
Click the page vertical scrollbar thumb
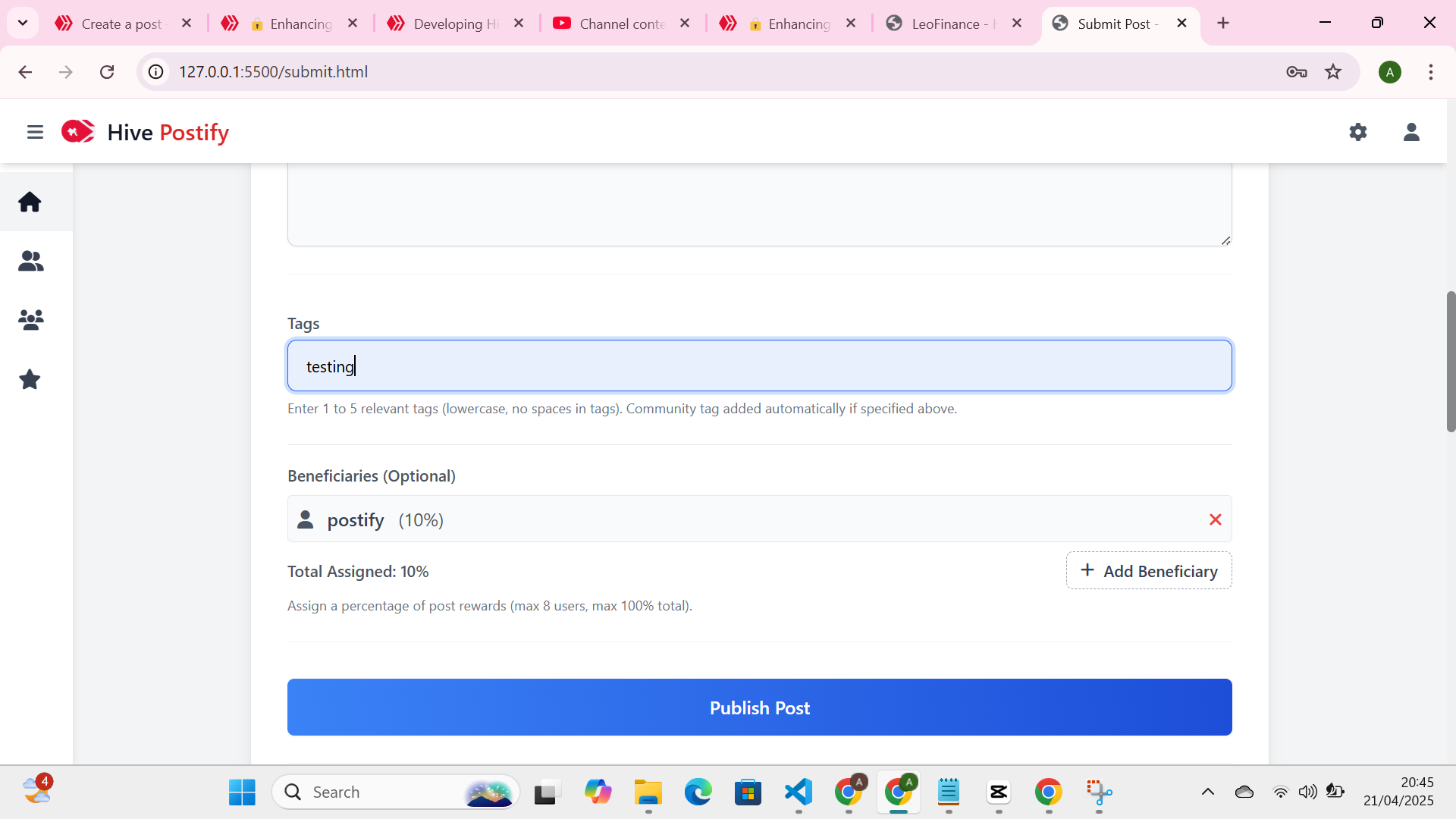coord(1451,361)
